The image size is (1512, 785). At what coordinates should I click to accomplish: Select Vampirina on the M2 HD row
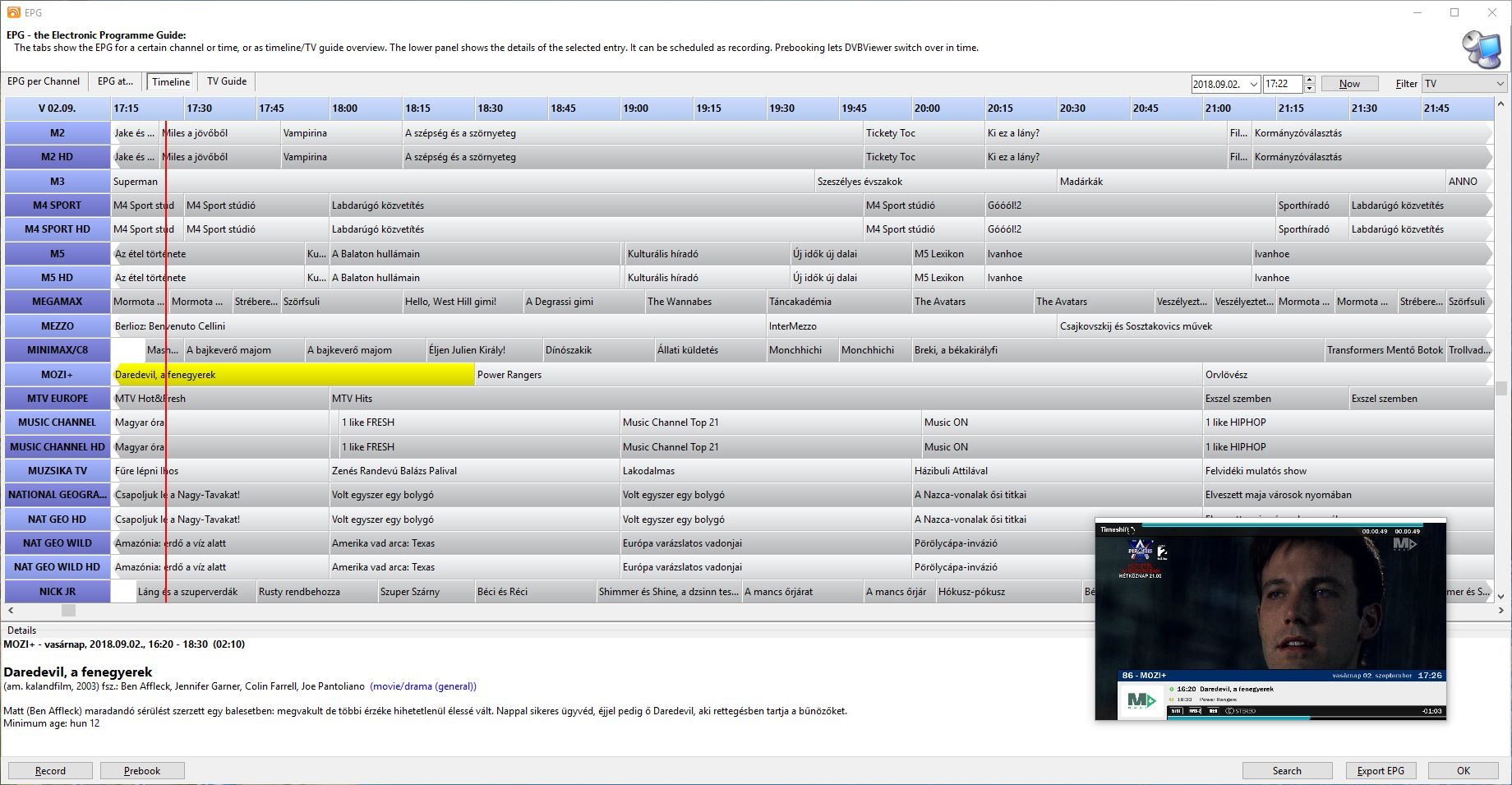click(341, 157)
